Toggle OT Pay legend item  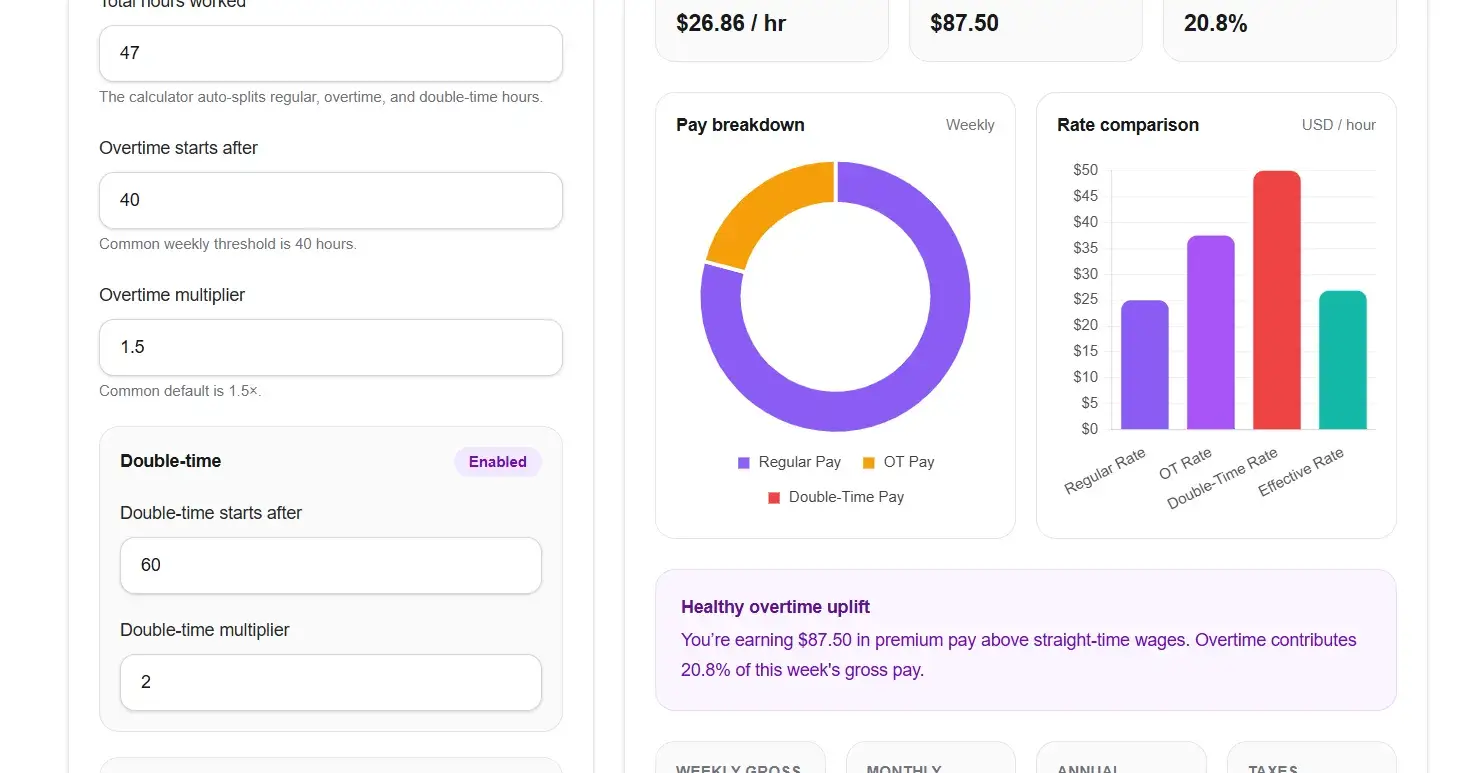point(898,462)
